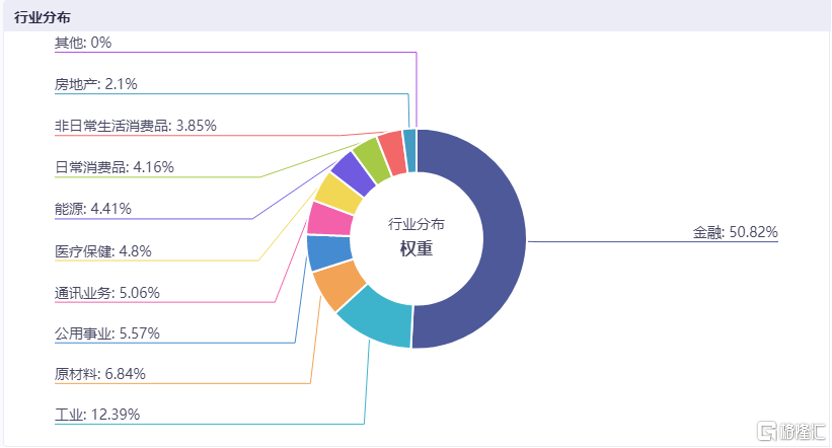Click the small 房地产 blue slice

(x=410, y=151)
